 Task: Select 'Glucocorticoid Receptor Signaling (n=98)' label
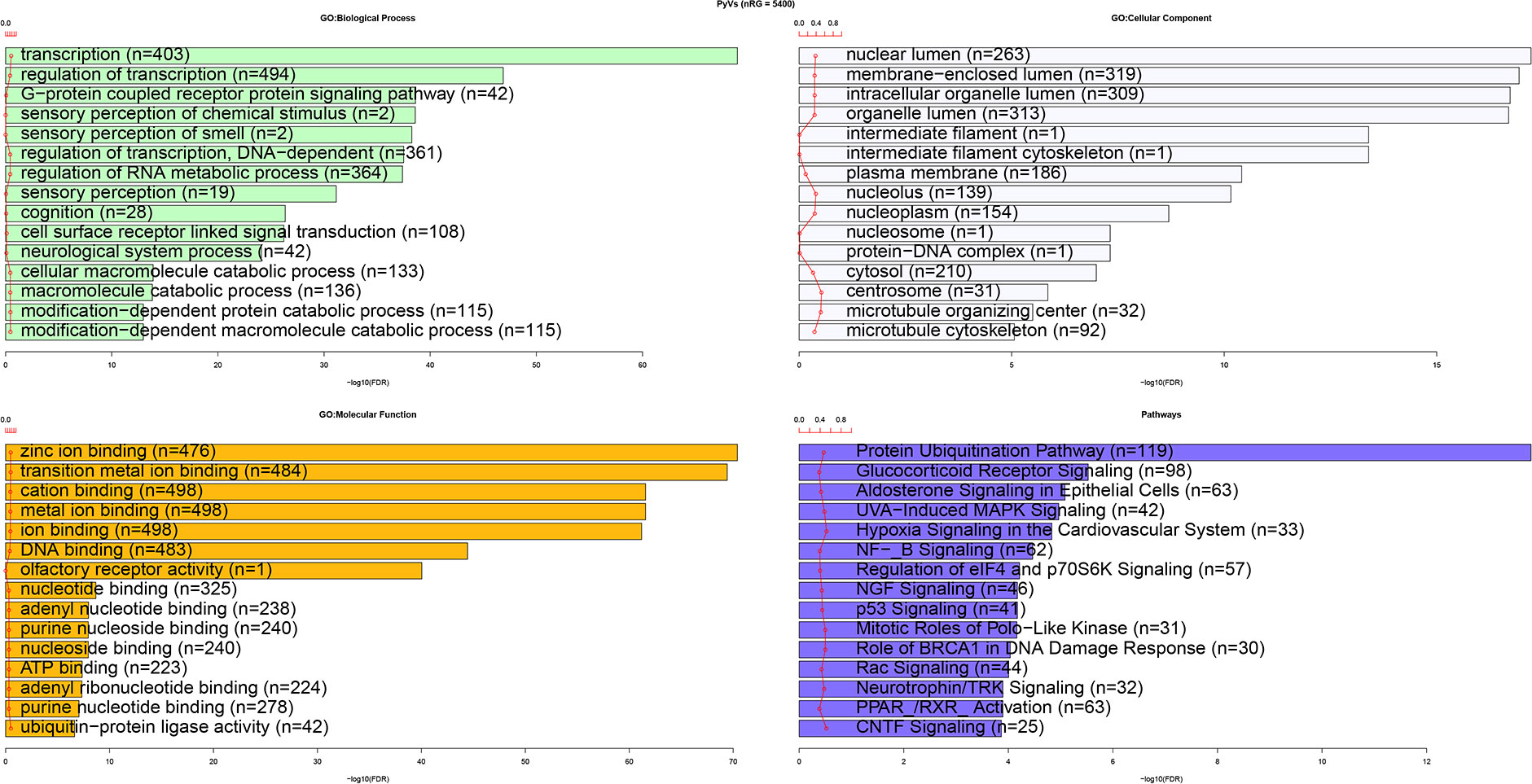coord(1024,471)
